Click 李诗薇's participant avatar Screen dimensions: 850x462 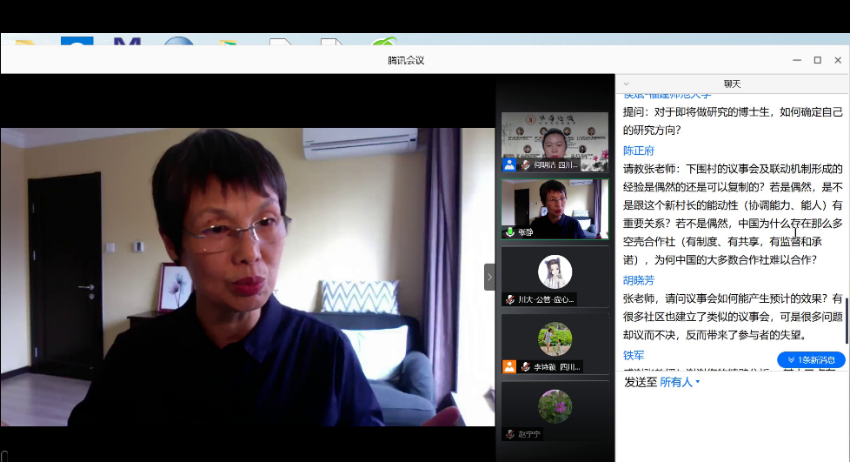[554, 339]
